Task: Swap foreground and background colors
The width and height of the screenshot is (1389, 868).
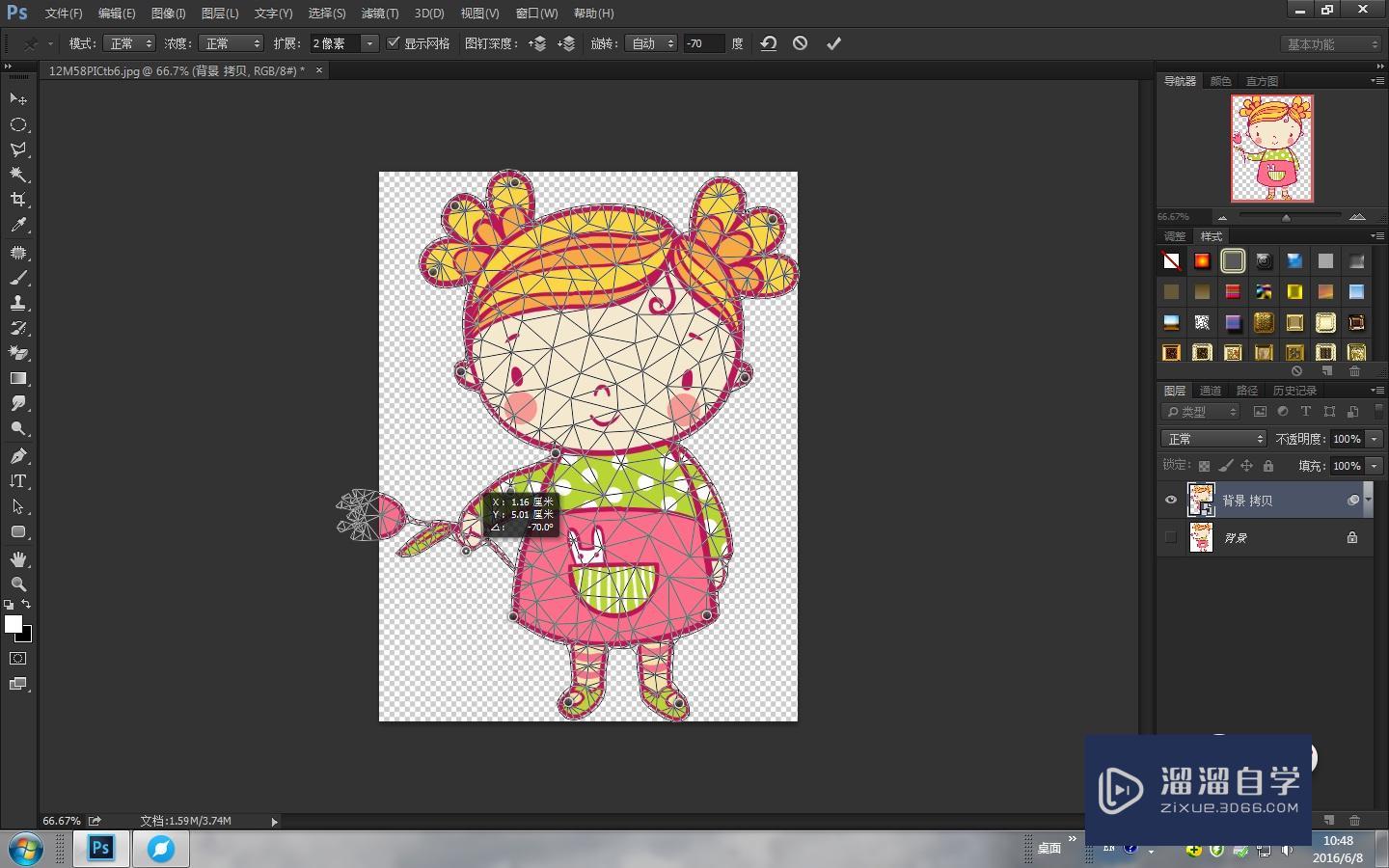Action: tap(26, 605)
